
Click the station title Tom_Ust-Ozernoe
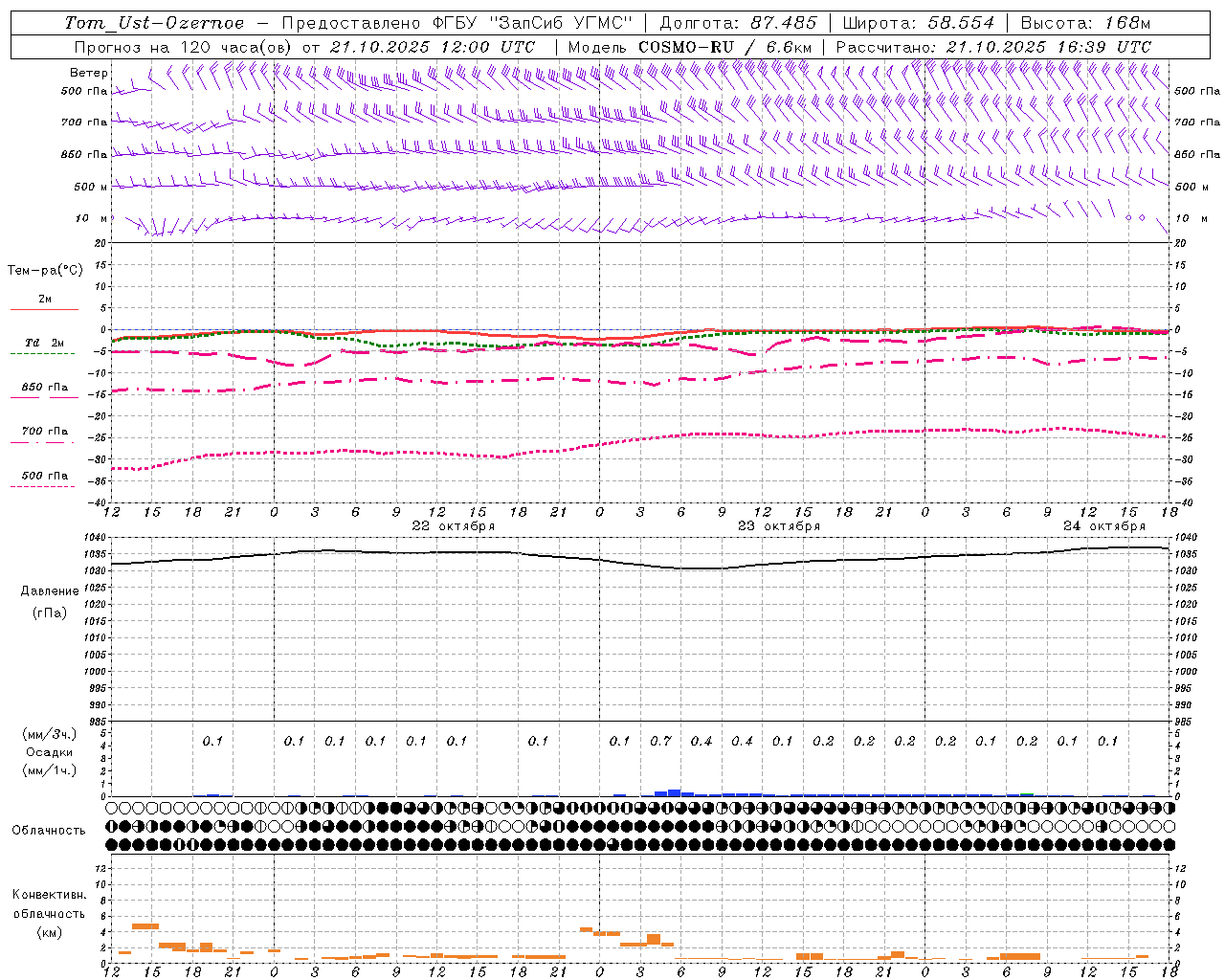coord(154,23)
